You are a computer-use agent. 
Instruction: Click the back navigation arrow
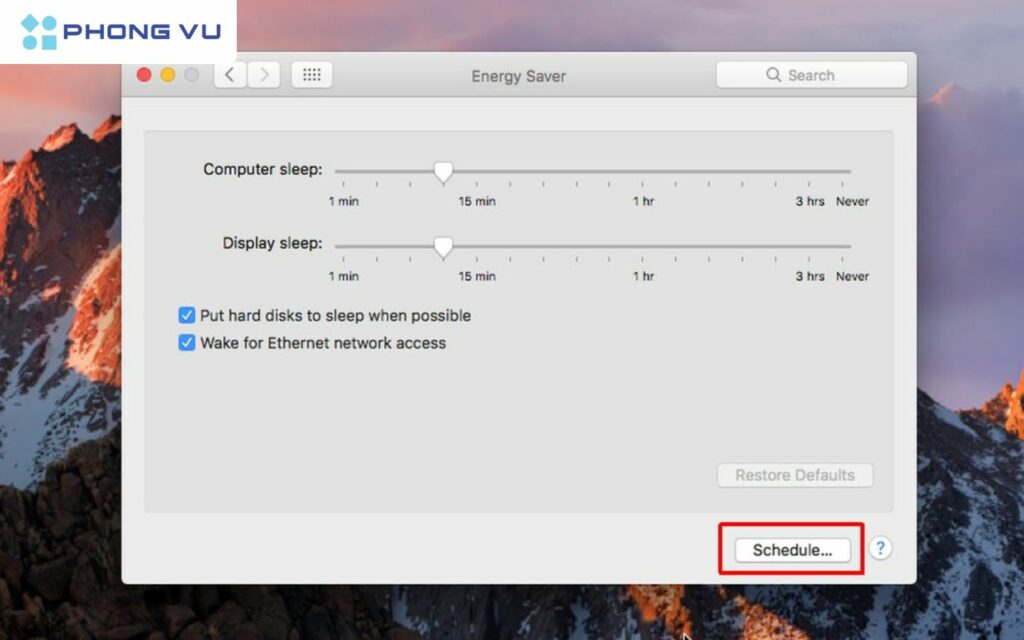point(229,74)
